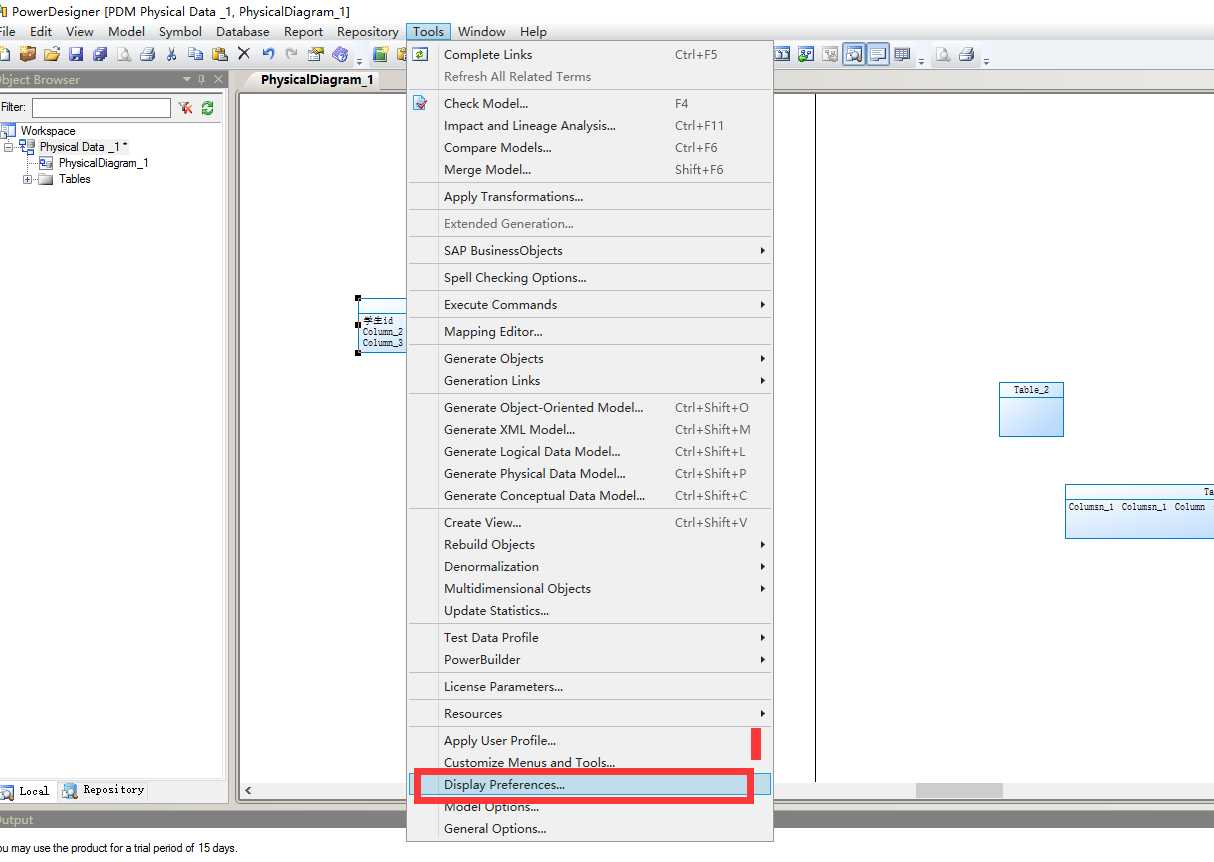Click the PhysicalDiagram_1 diagram icon in the tree
1214x862 pixels.
point(46,163)
